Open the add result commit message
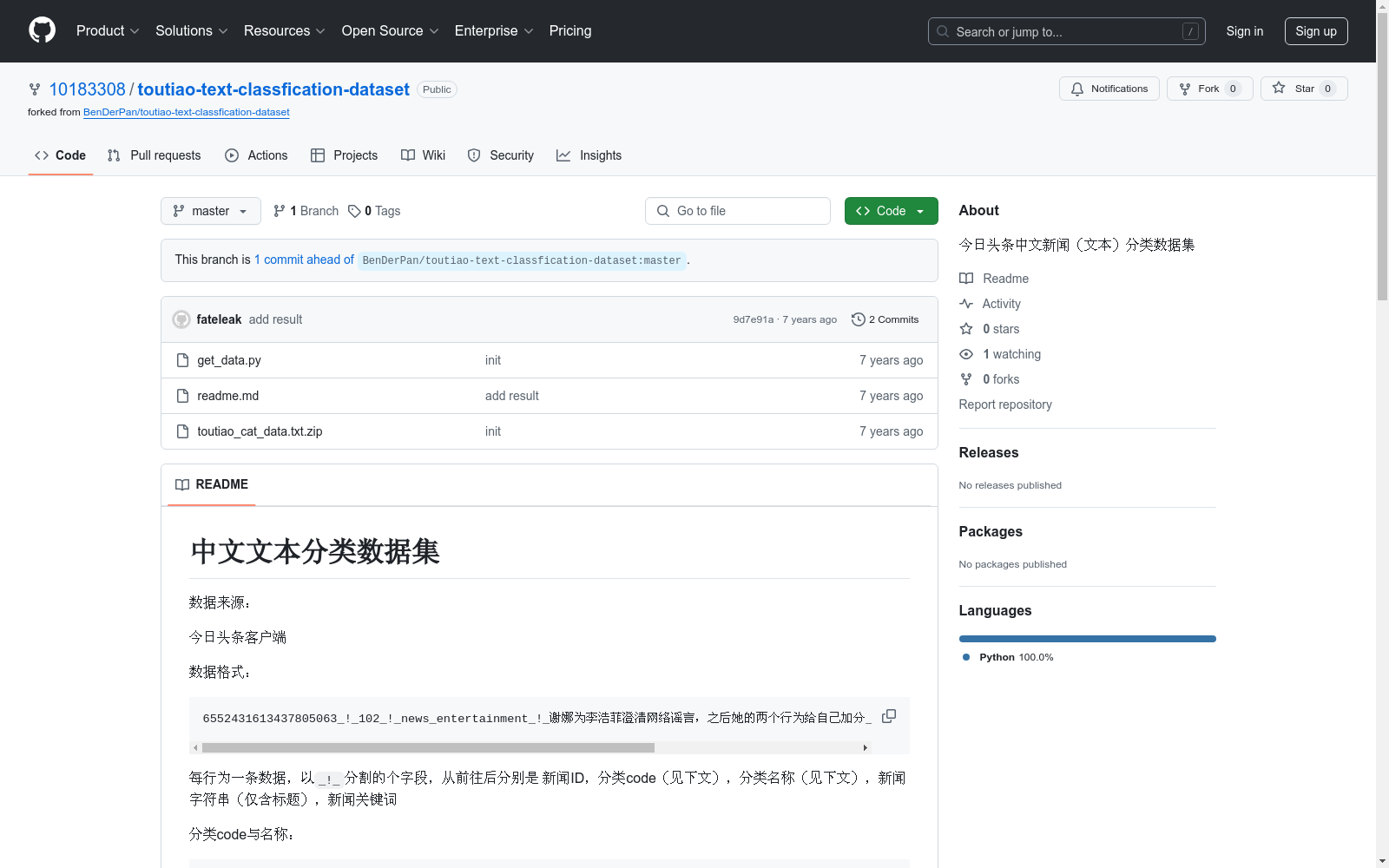The height and width of the screenshot is (868, 1389). [x=275, y=319]
